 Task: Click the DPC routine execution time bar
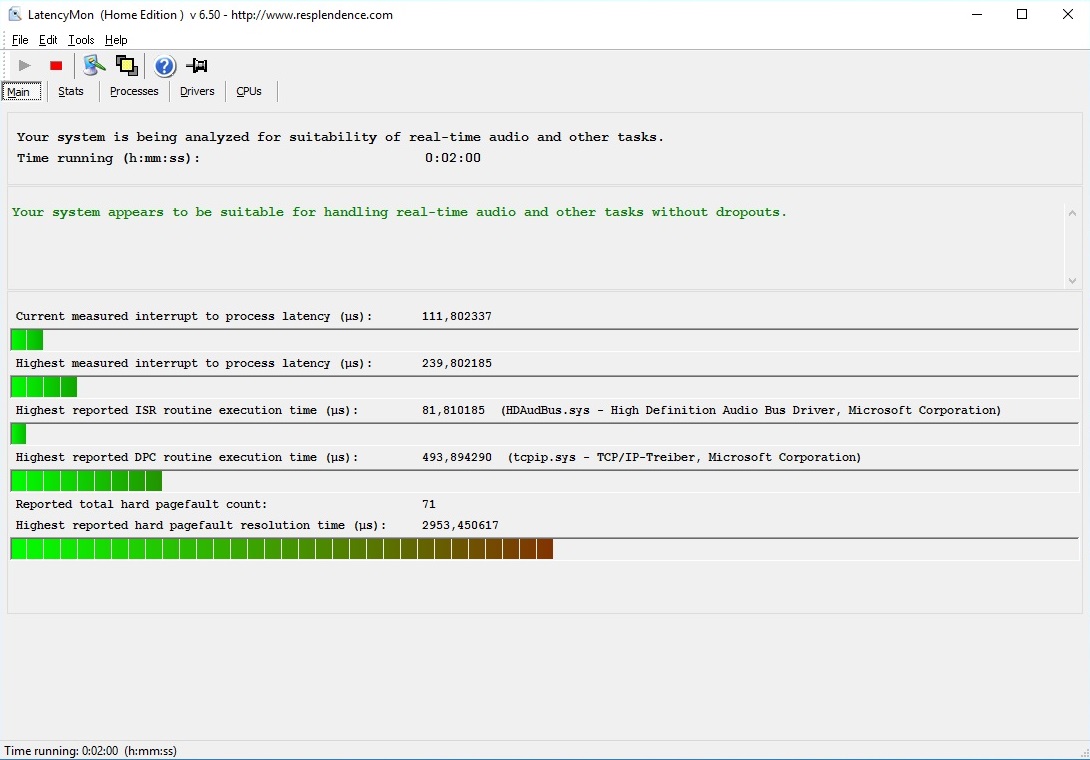tap(544, 480)
